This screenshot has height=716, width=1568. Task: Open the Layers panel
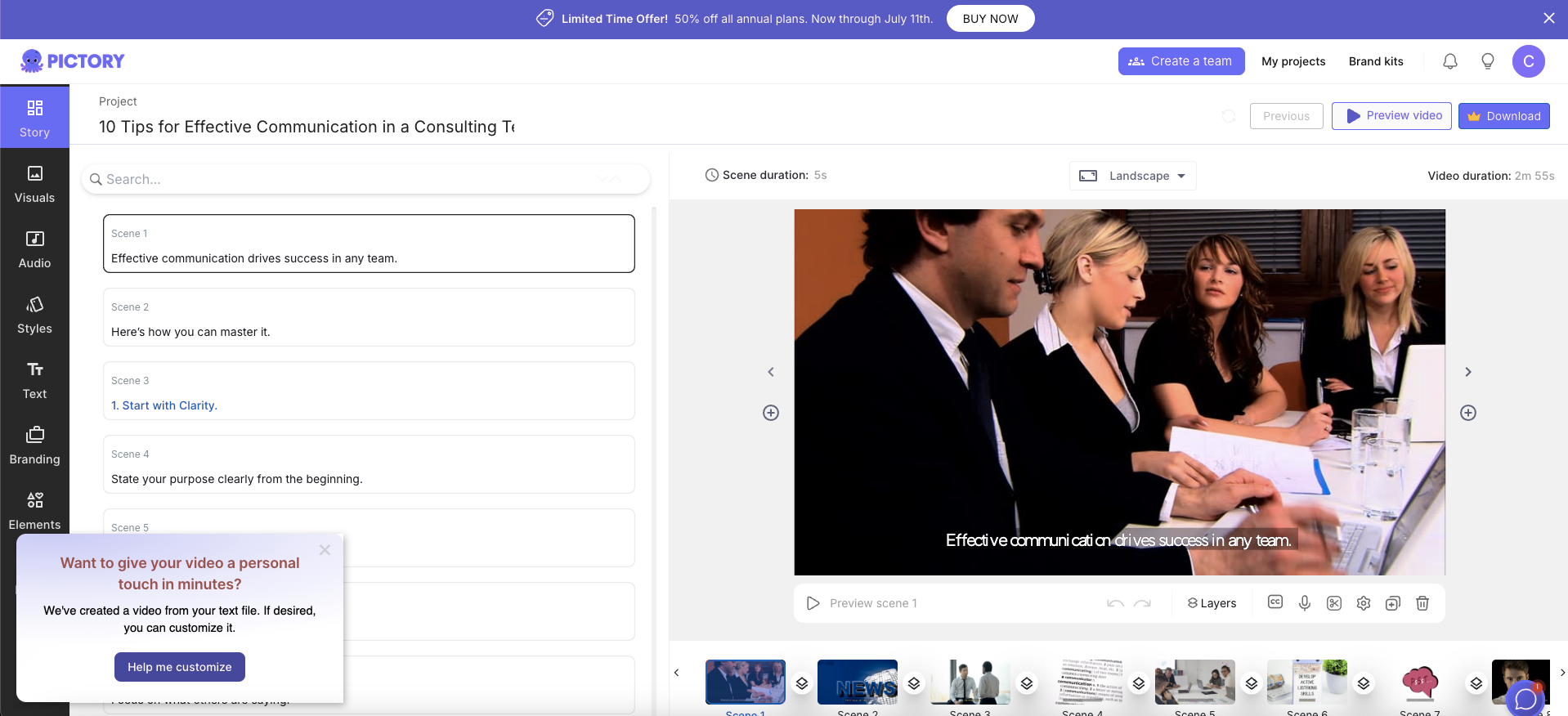(1212, 603)
